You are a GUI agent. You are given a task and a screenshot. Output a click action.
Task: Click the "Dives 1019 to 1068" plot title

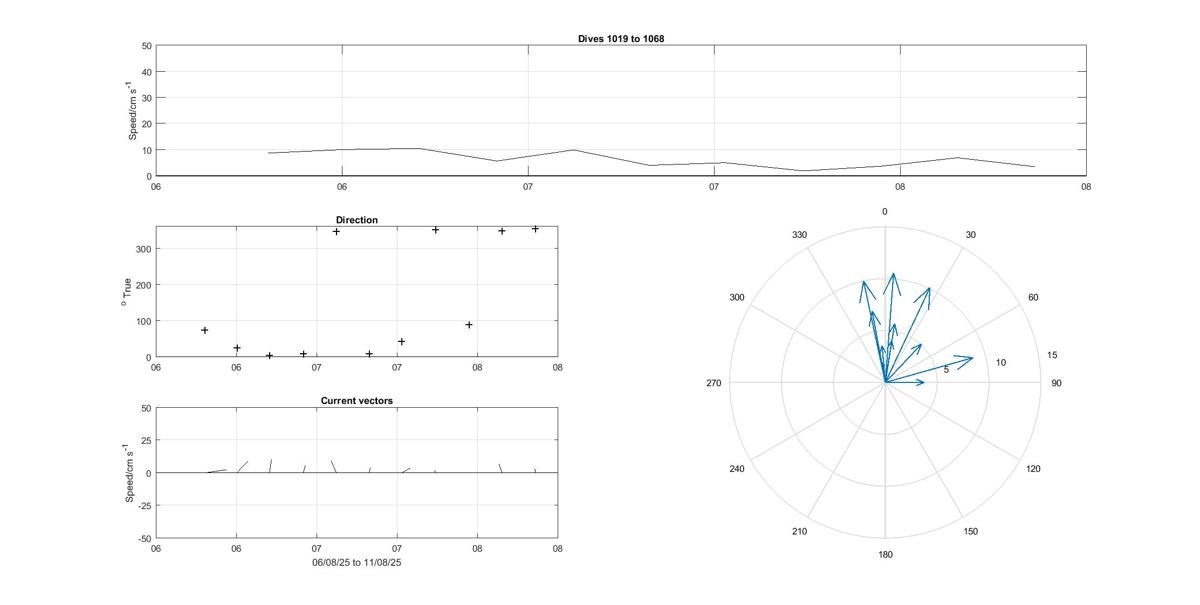(x=621, y=38)
